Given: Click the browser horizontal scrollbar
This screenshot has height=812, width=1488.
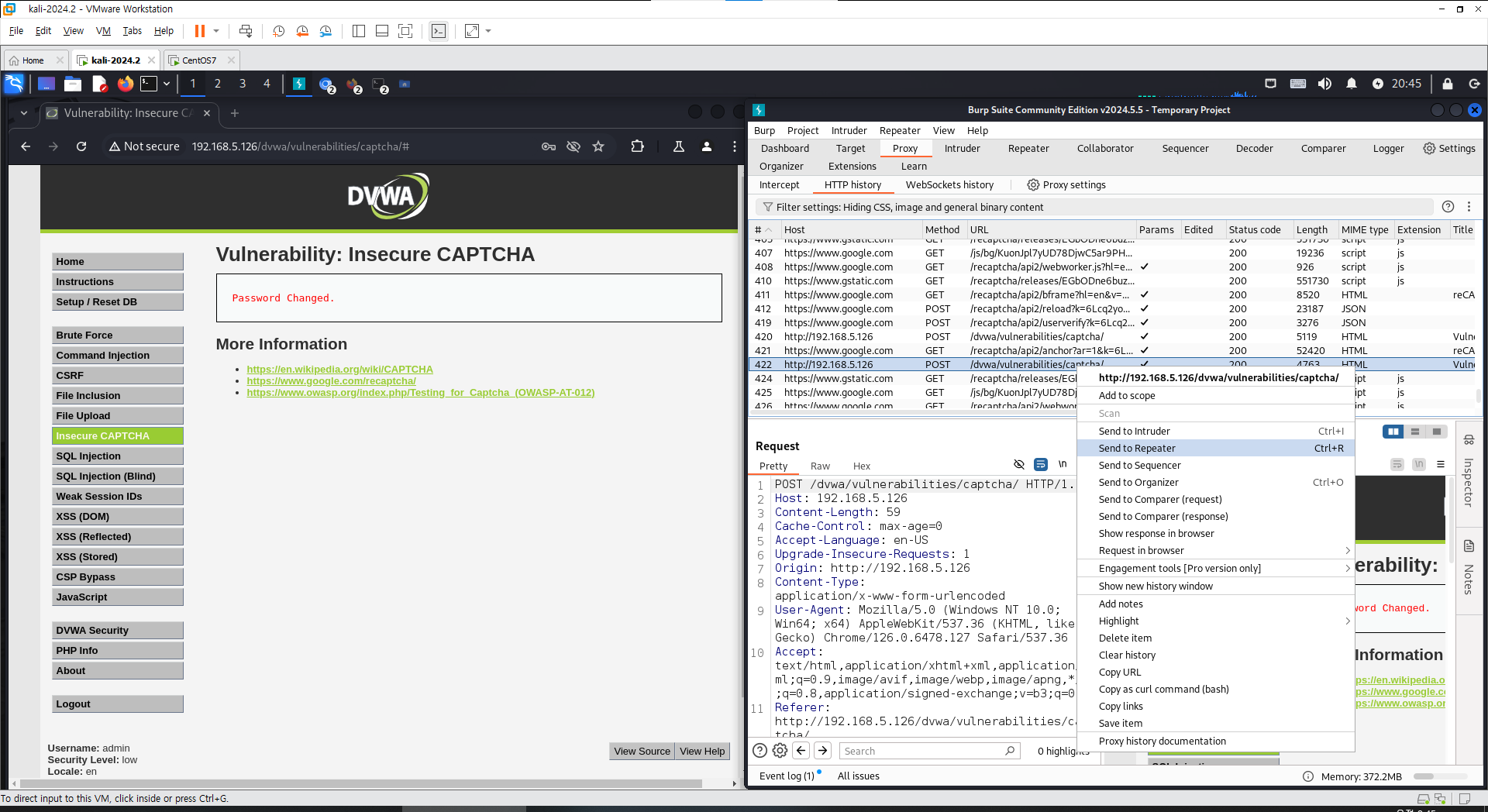Looking at the screenshot, I should [360, 783].
